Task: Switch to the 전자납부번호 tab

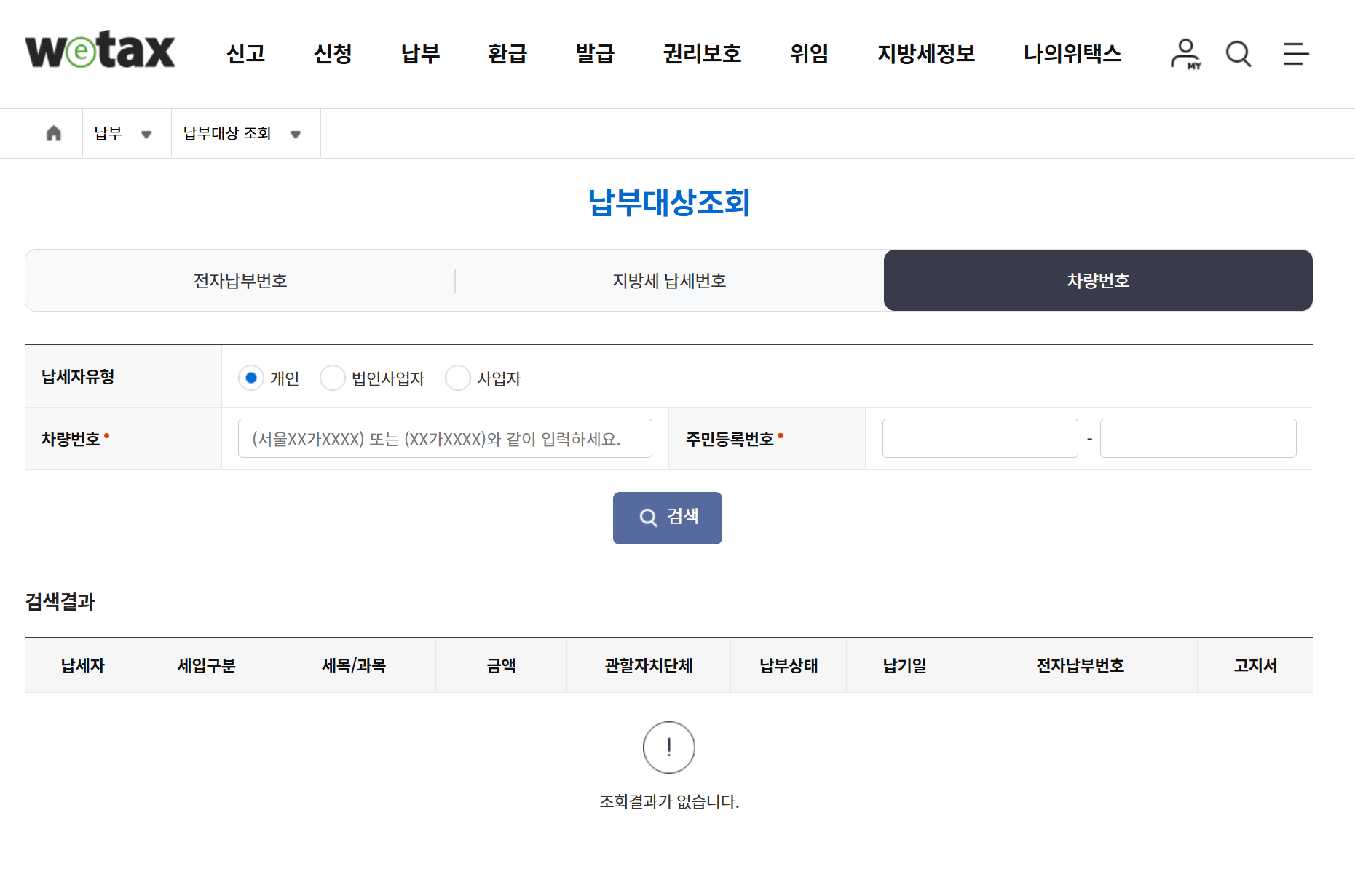Action: 240,280
